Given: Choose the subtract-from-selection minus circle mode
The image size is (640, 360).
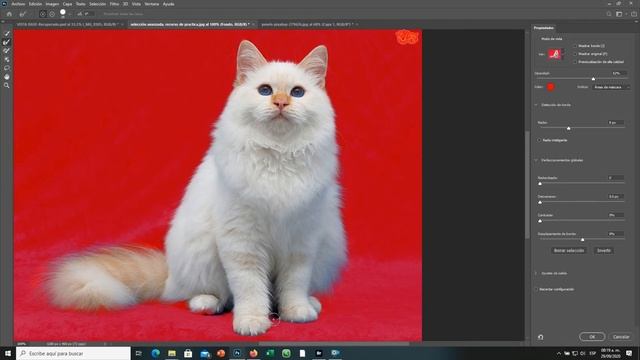Looking at the screenshot, I should point(52,14).
